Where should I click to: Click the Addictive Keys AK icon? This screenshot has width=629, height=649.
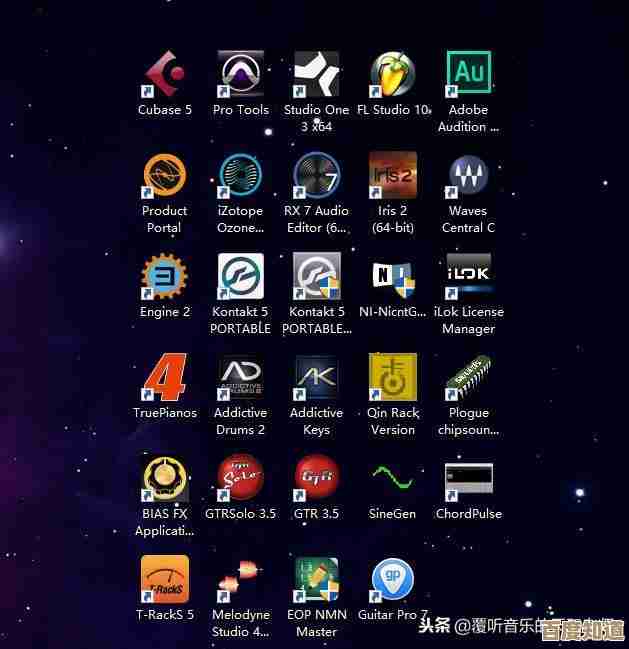317,377
